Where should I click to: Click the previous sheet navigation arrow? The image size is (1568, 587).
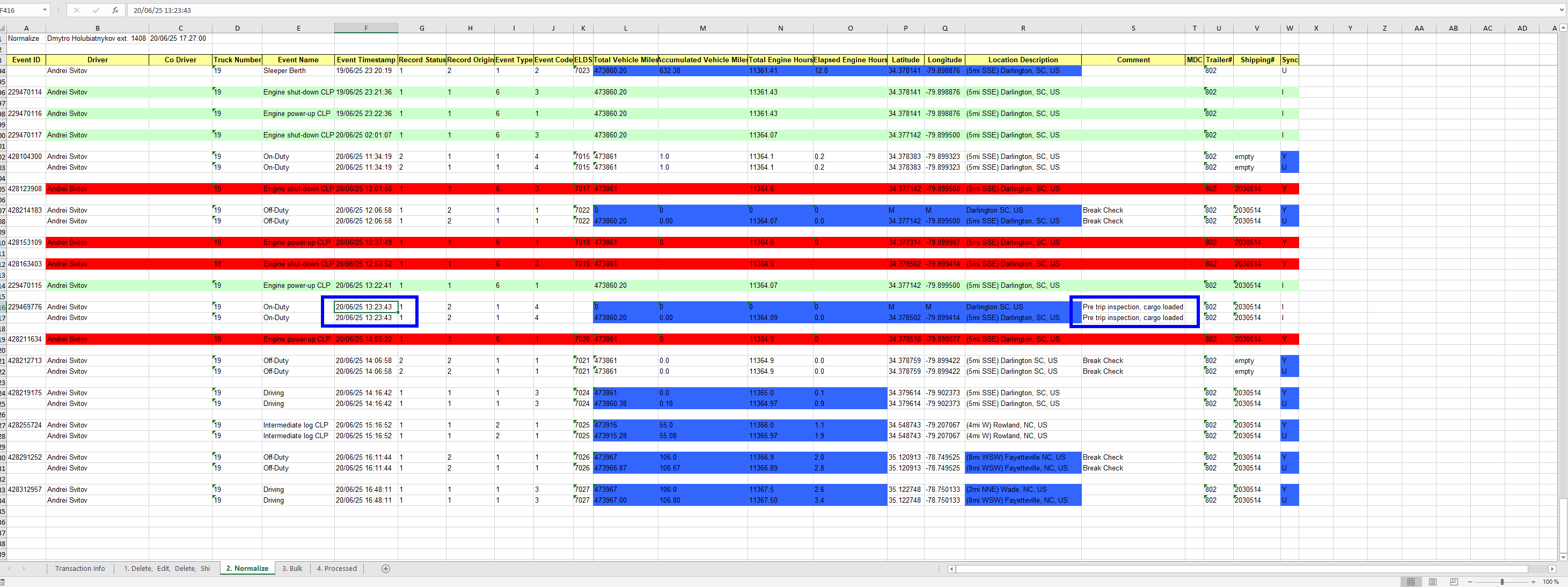9,568
